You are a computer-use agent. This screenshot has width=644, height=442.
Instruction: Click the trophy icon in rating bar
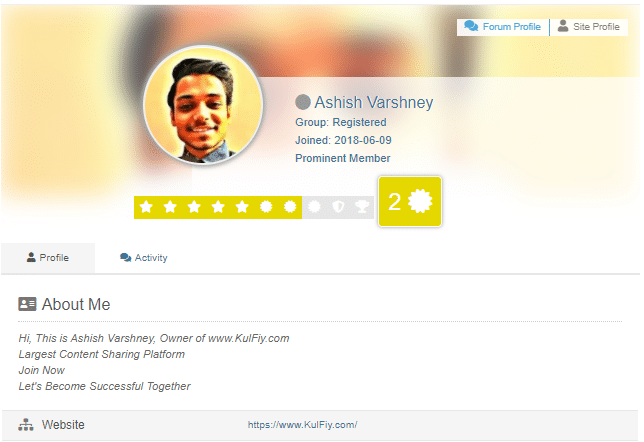pyautogui.click(x=362, y=207)
